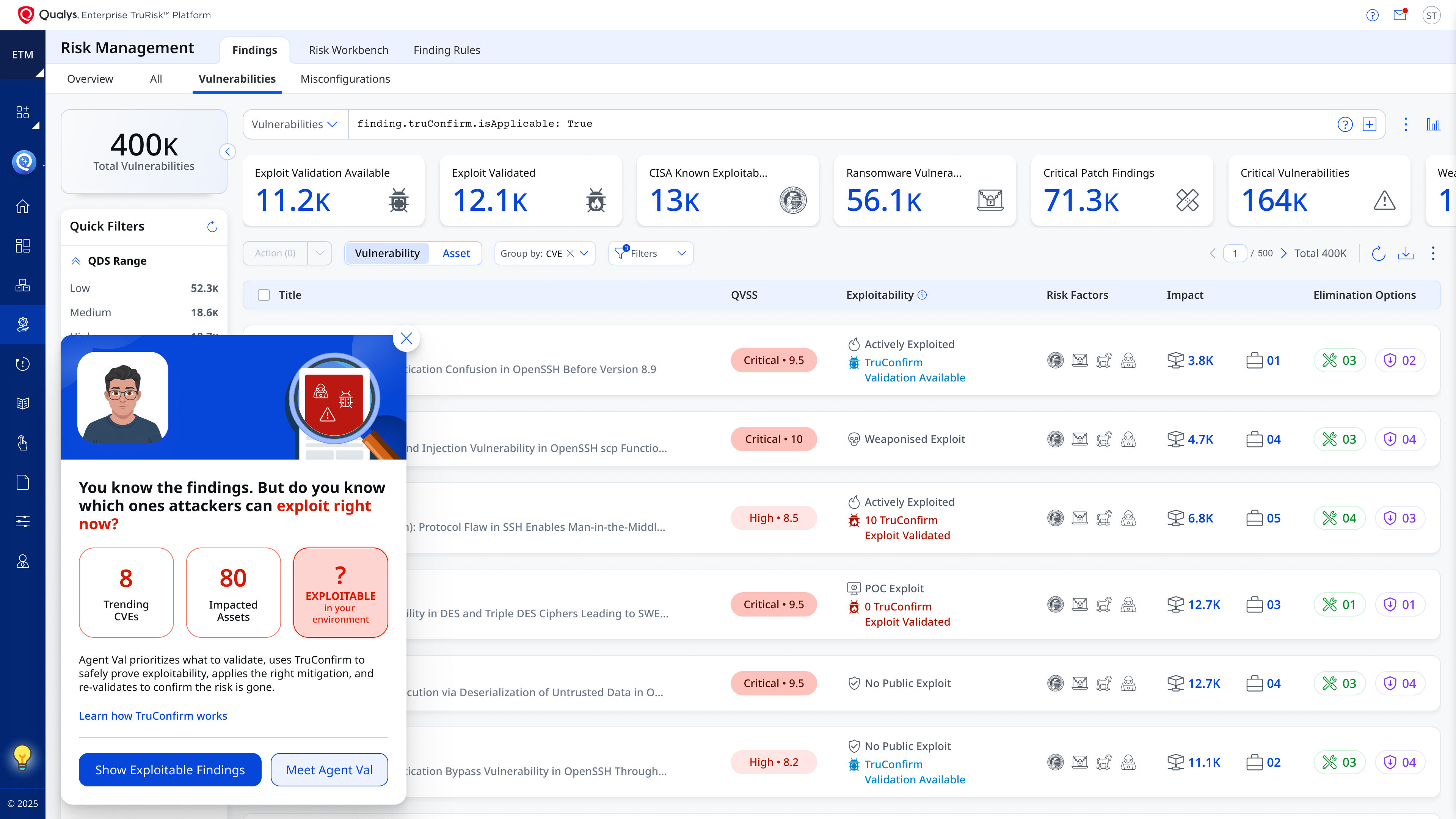
Task: Switch to the Misconfigurations tab
Action: point(345,79)
